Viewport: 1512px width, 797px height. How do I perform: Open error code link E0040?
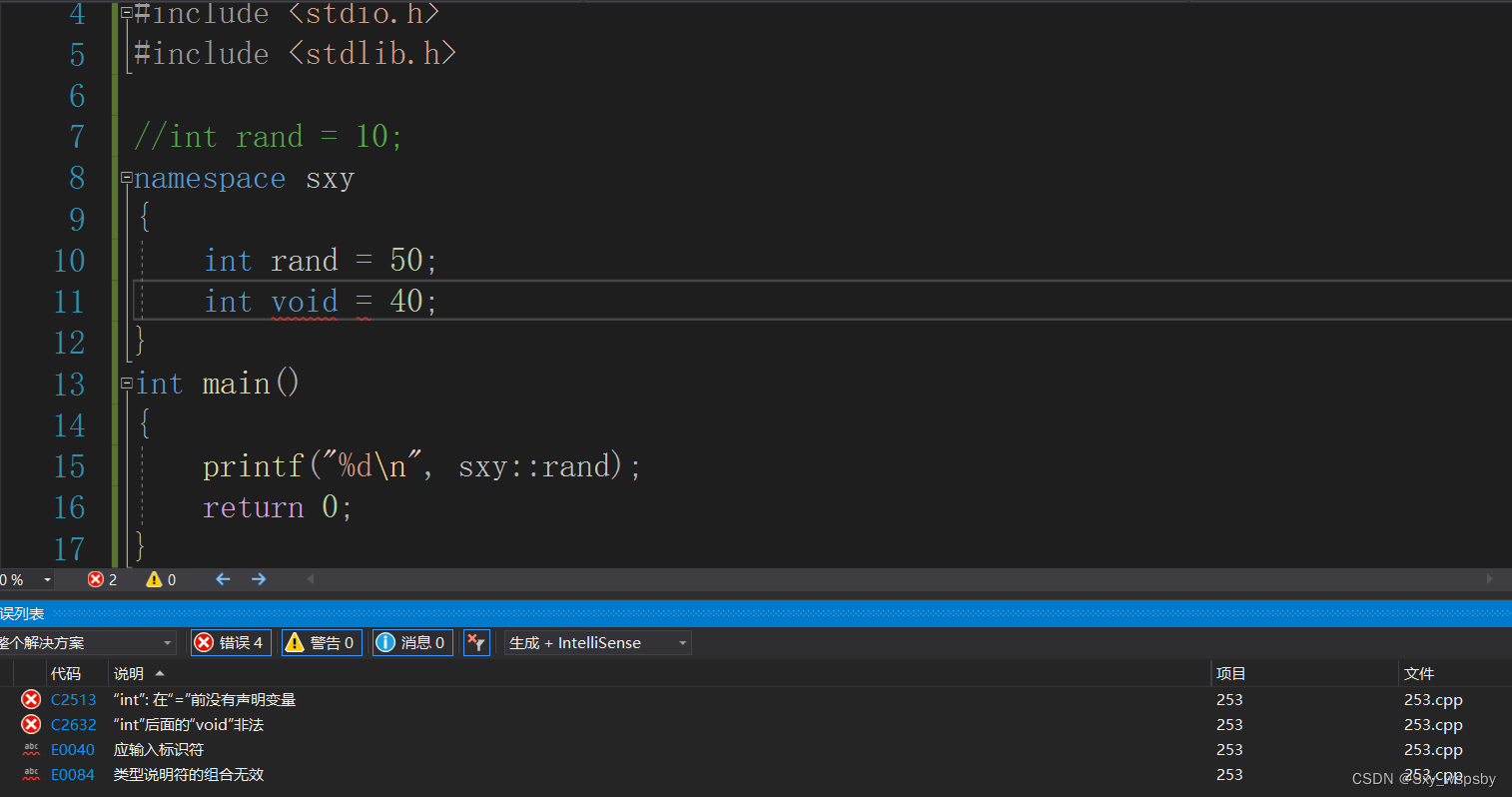73,750
